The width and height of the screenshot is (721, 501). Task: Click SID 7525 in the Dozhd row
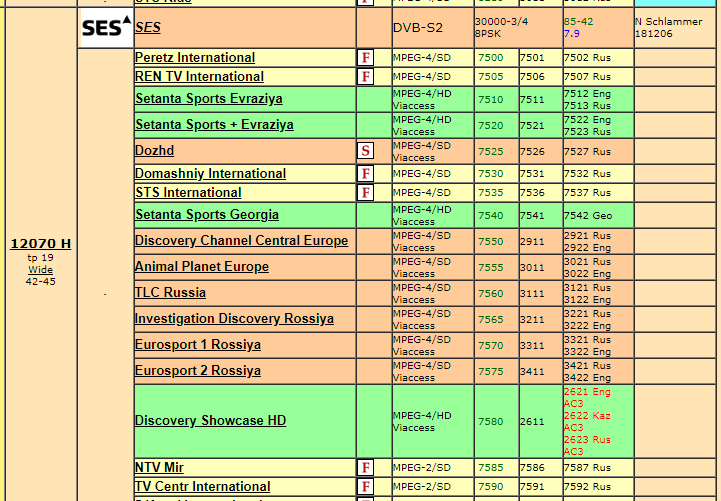tap(491, 152)
